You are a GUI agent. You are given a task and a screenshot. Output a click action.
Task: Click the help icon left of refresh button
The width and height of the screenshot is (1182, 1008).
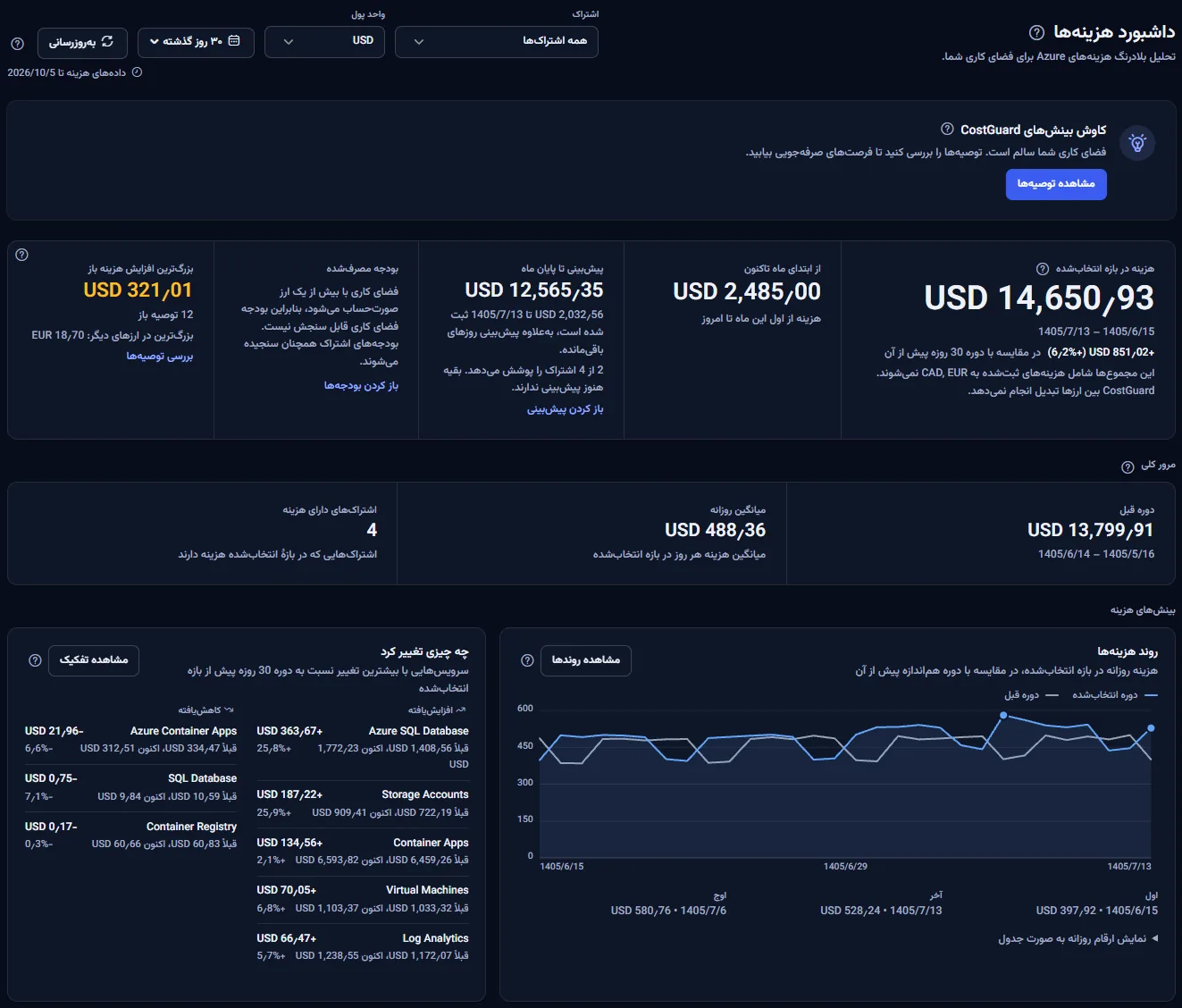[17, 43]
